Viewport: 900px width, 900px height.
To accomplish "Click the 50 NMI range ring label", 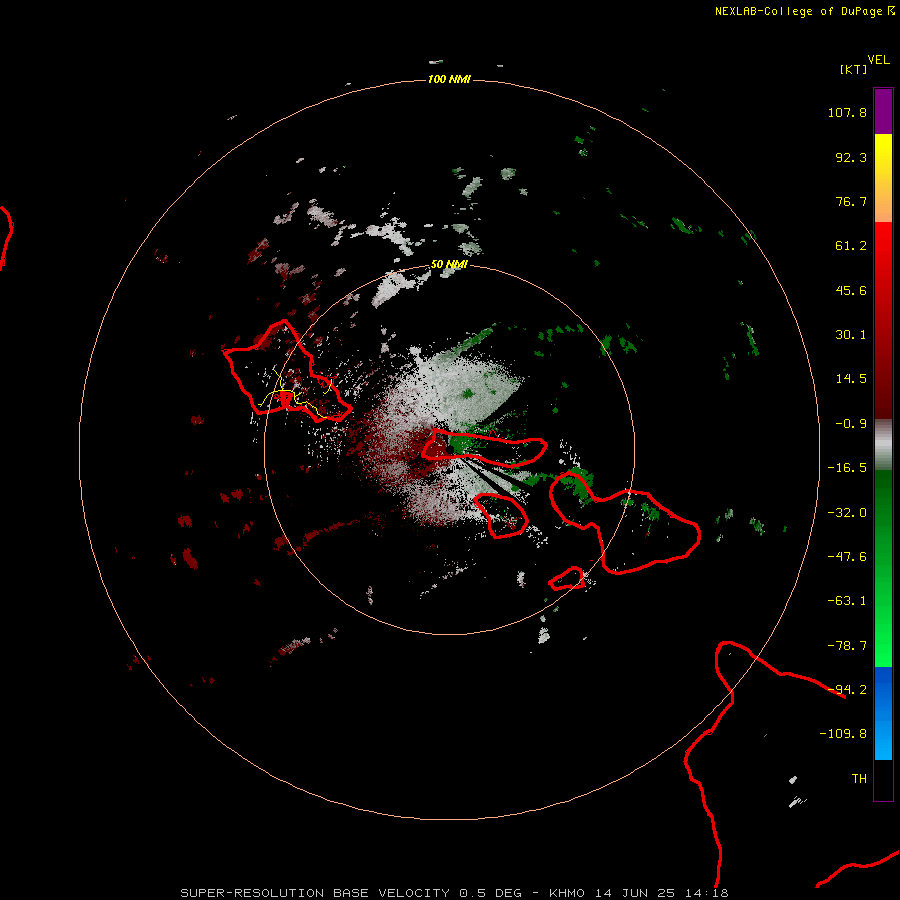I will (x=449, y=265).
